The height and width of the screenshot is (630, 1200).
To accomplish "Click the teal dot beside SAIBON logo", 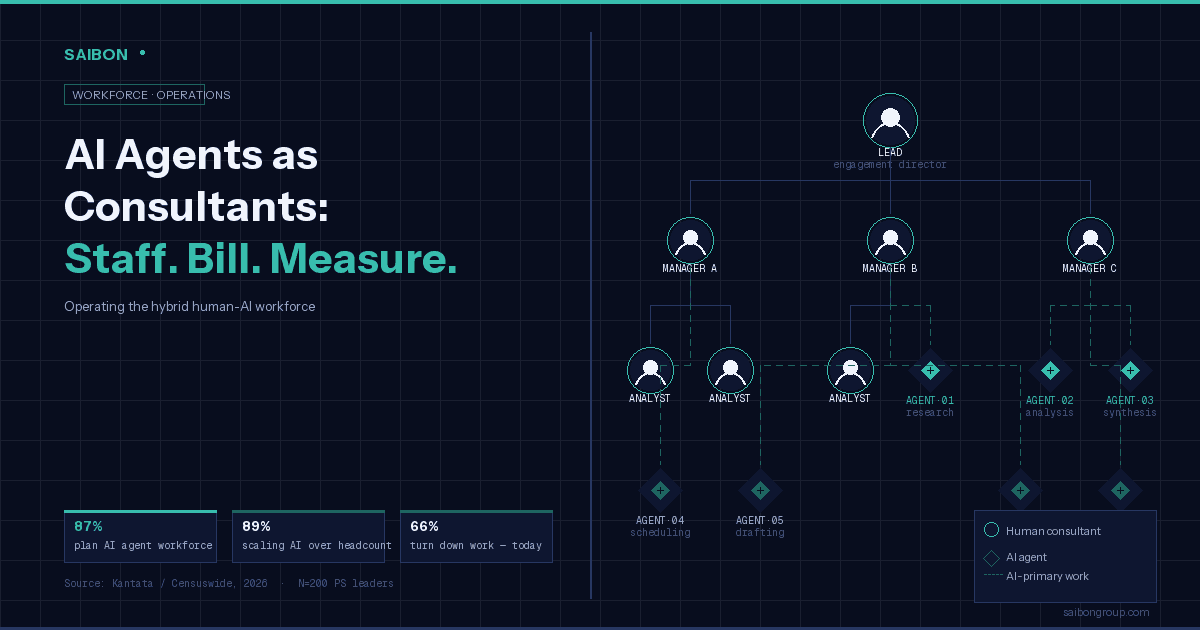I will [143, 52].
